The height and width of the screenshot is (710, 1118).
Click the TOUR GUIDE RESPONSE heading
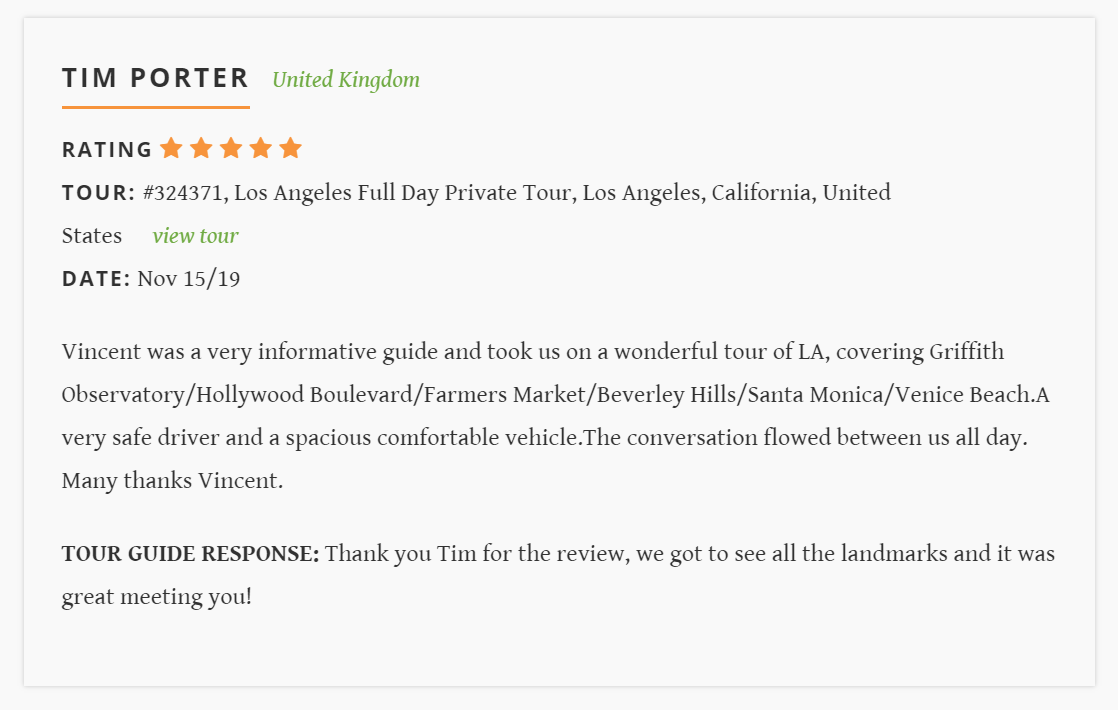pos(190,554)
